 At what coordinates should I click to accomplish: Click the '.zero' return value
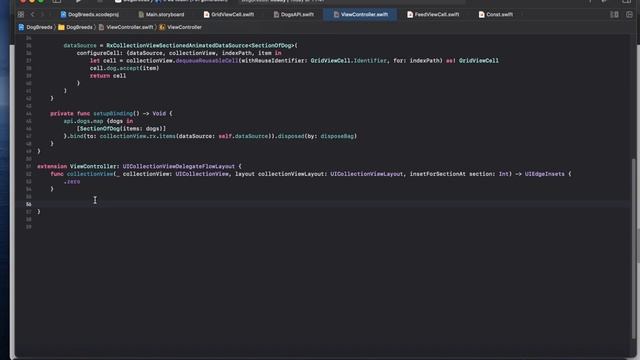[72, 181]
